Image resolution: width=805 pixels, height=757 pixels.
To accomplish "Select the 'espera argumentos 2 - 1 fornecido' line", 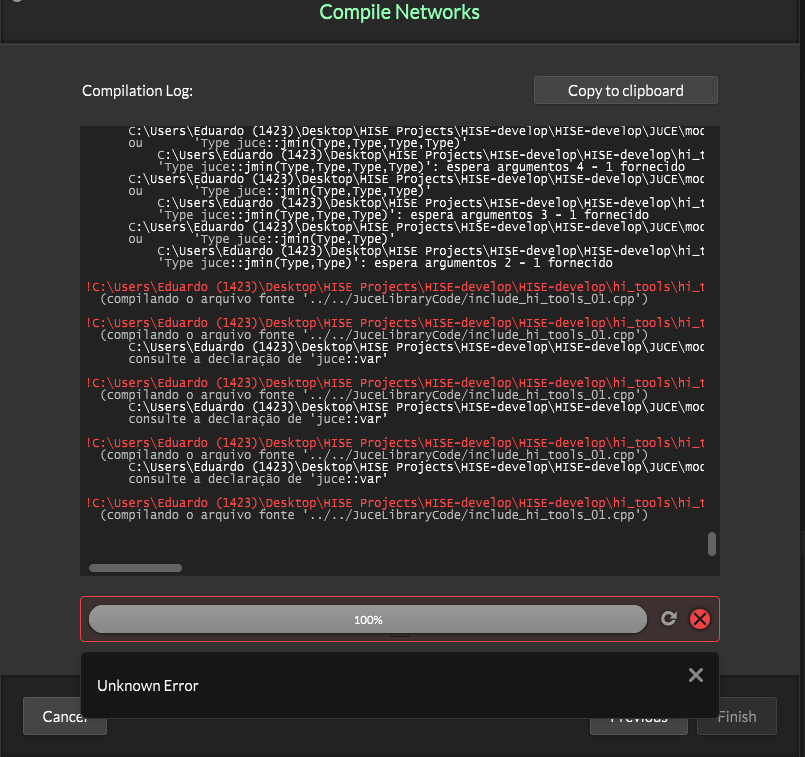I will tap(385, 263).
